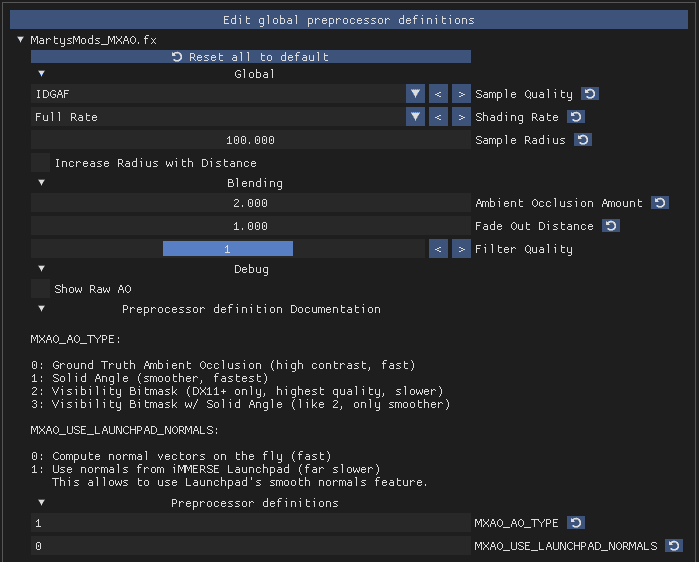Collapse the Blending section
Screen dimensions: 699x562
point(41,183)
